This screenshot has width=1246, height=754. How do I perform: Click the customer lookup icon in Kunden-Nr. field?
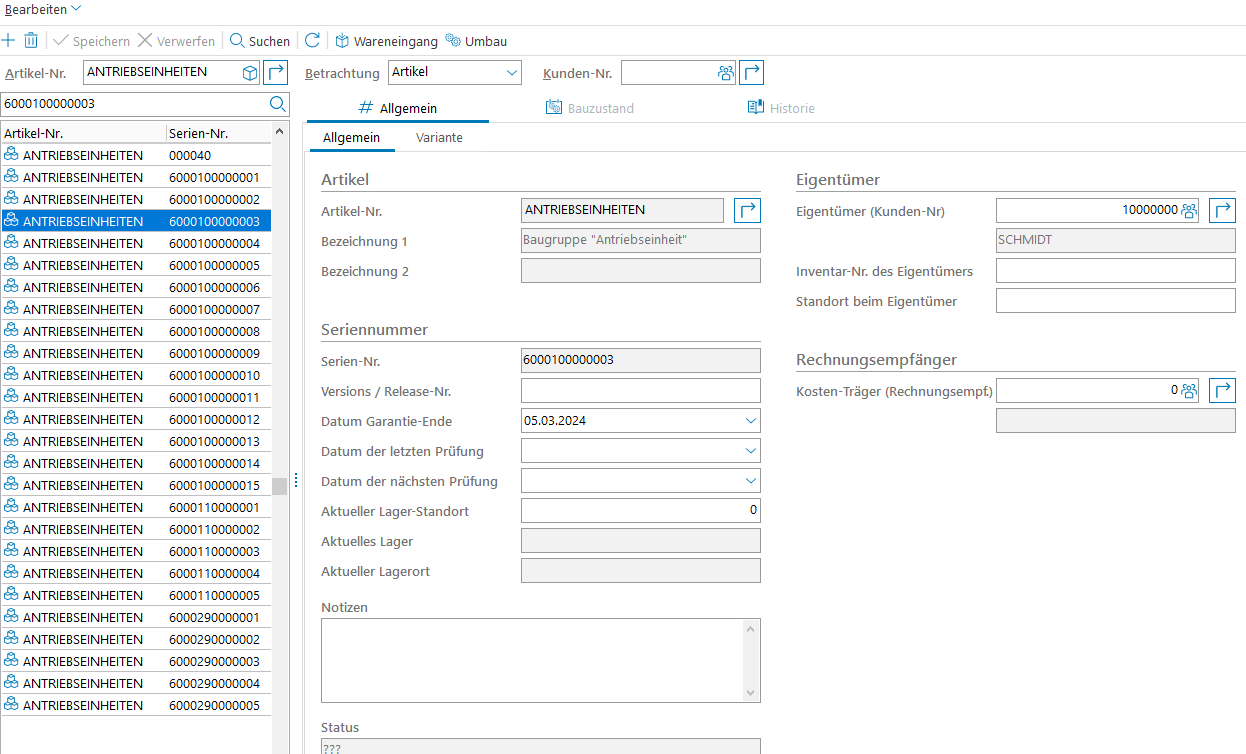[725, 73]
